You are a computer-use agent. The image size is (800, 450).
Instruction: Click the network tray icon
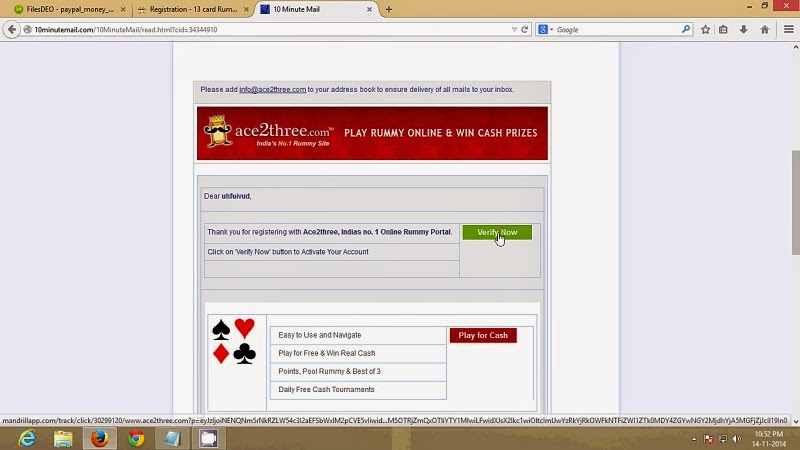click(722, 439)
